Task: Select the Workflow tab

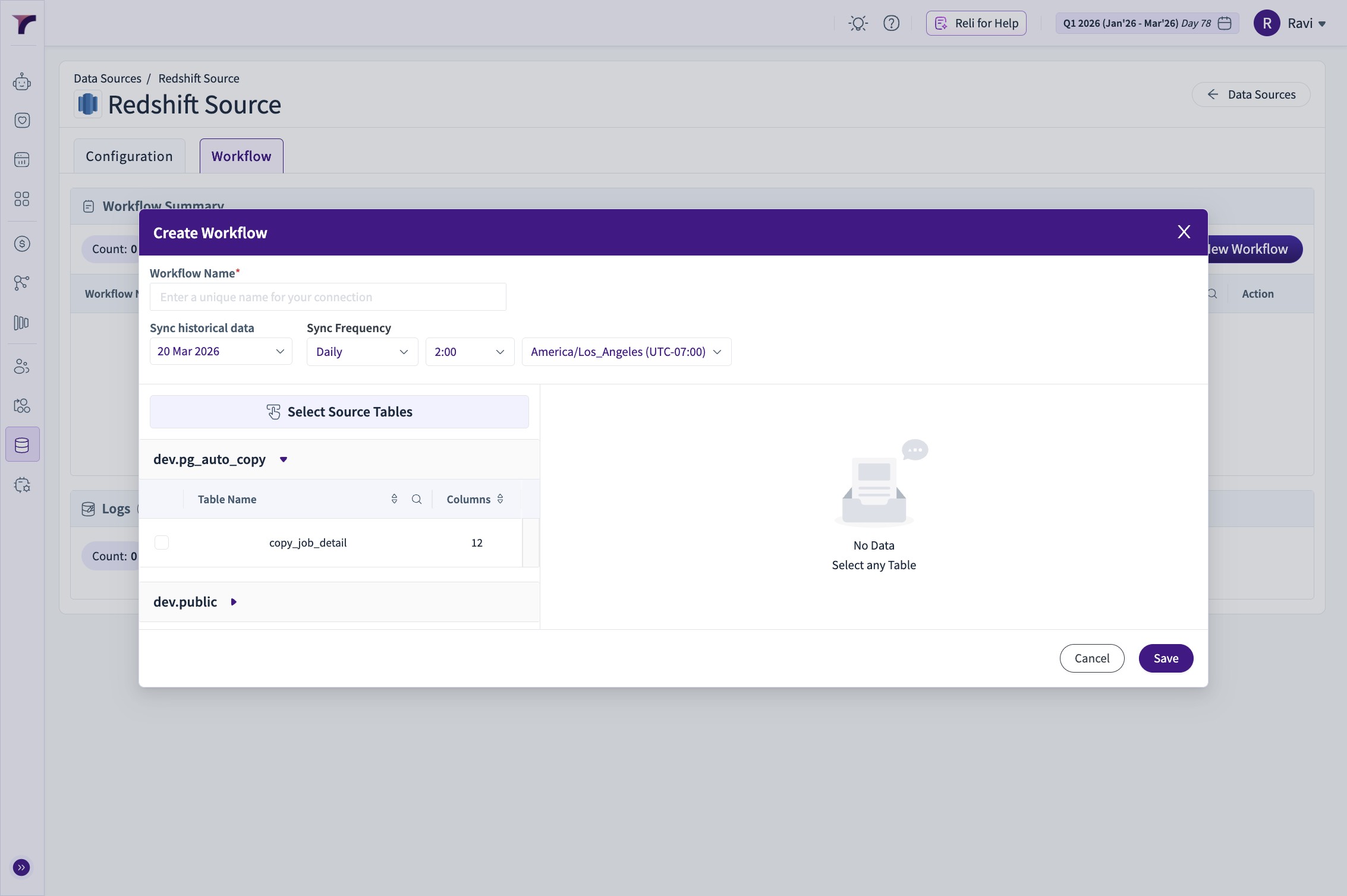Action: click(x=241, y=156)
